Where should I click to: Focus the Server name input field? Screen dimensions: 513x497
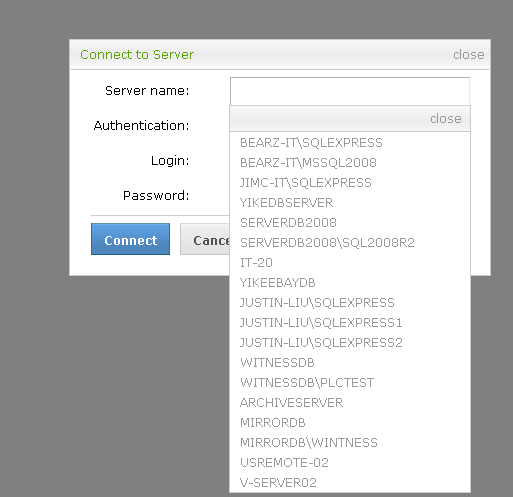click(350, 91)
